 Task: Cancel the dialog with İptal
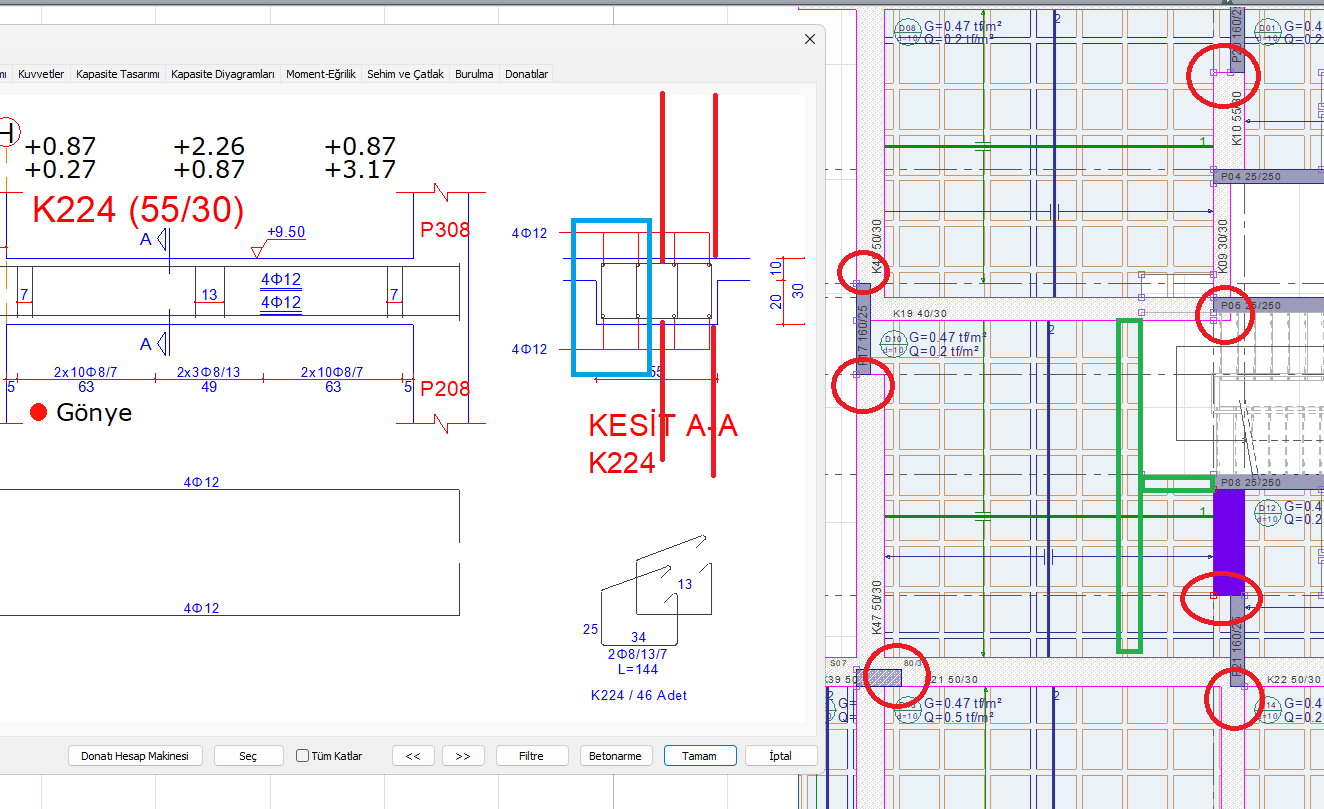point(780,756)
